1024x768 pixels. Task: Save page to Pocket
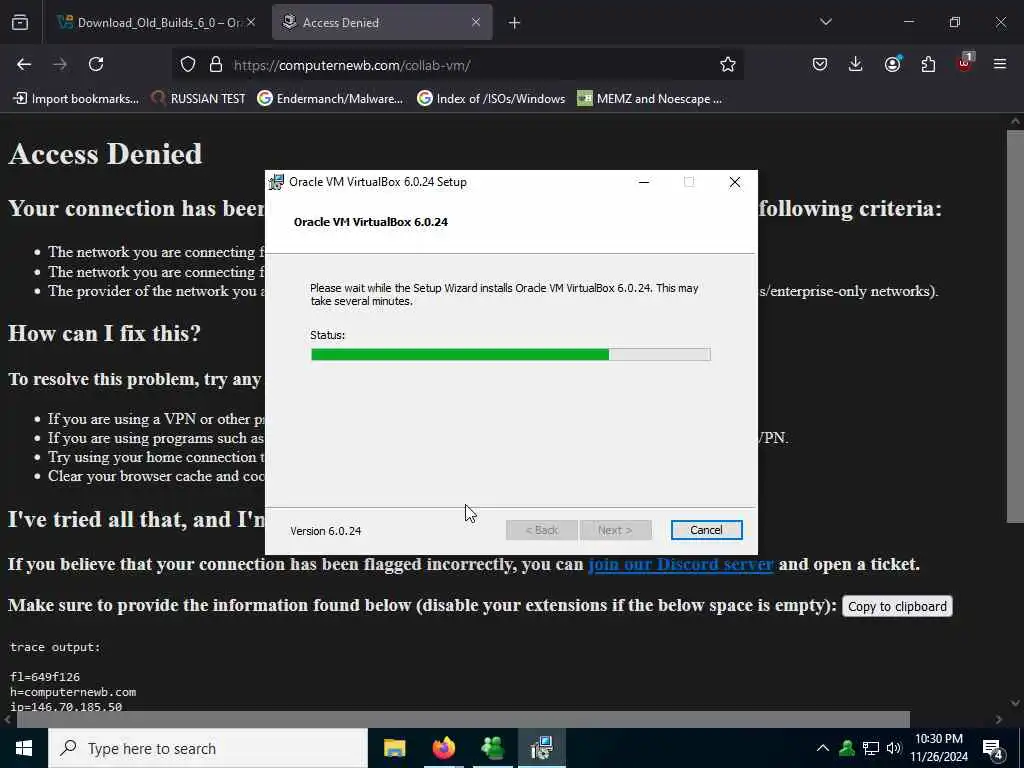(820, 64)
